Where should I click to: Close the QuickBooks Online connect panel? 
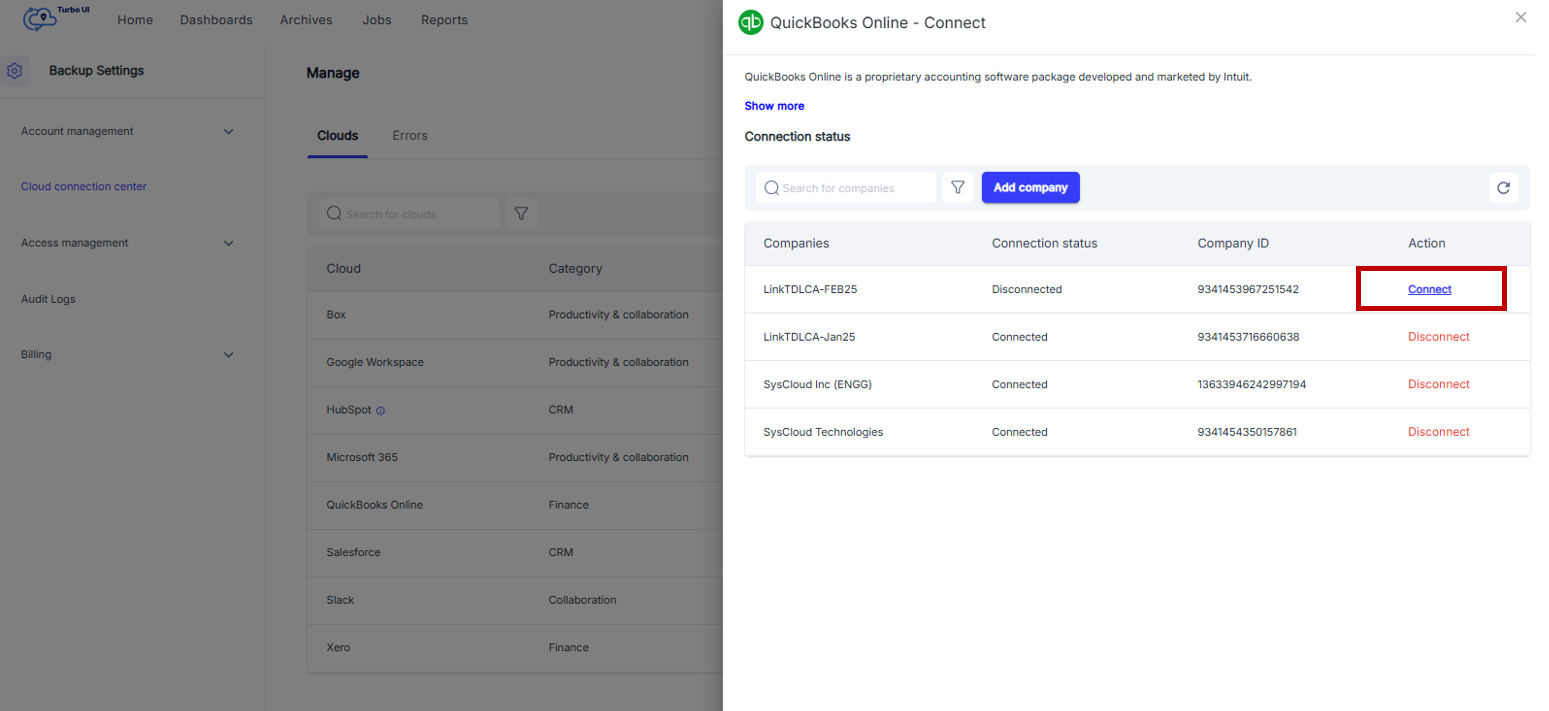click(x=1521, y=17)
